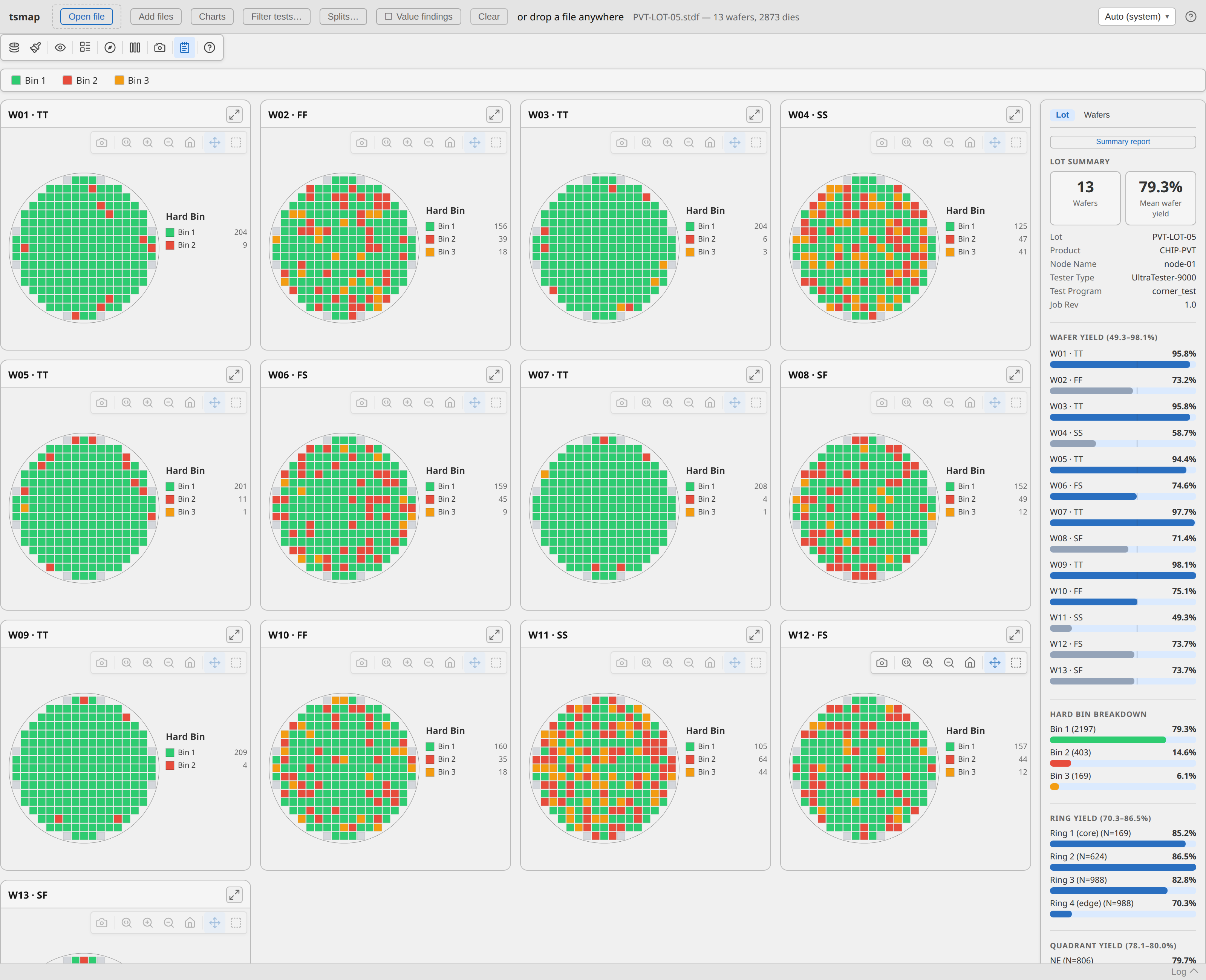The height and width of the screenshot is (980, 1206).
Task: Click the W03 · TT wafer map thumbnail
Action: pyautogui.click(x=604, y=248)
